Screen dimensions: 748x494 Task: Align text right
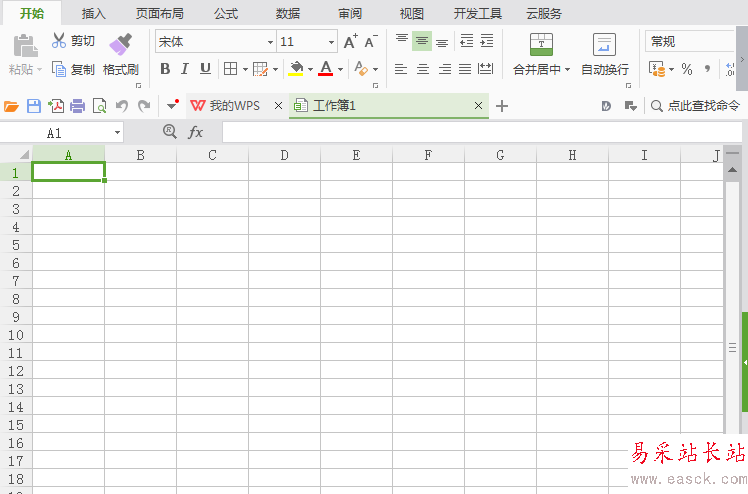click(445, 69)
